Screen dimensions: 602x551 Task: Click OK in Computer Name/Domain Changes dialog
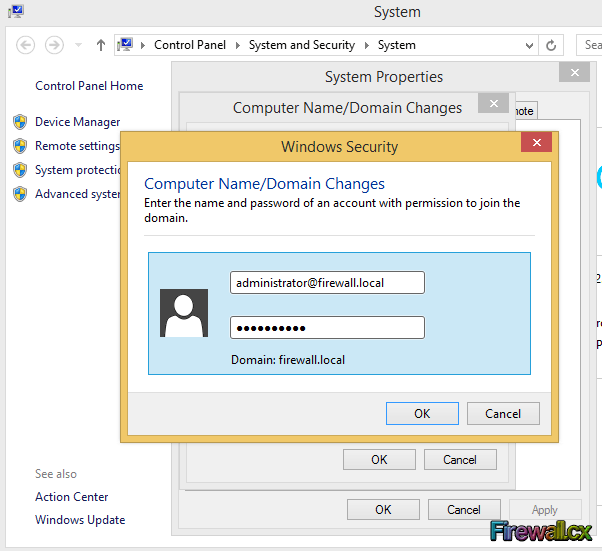click(x=379, y=460)
